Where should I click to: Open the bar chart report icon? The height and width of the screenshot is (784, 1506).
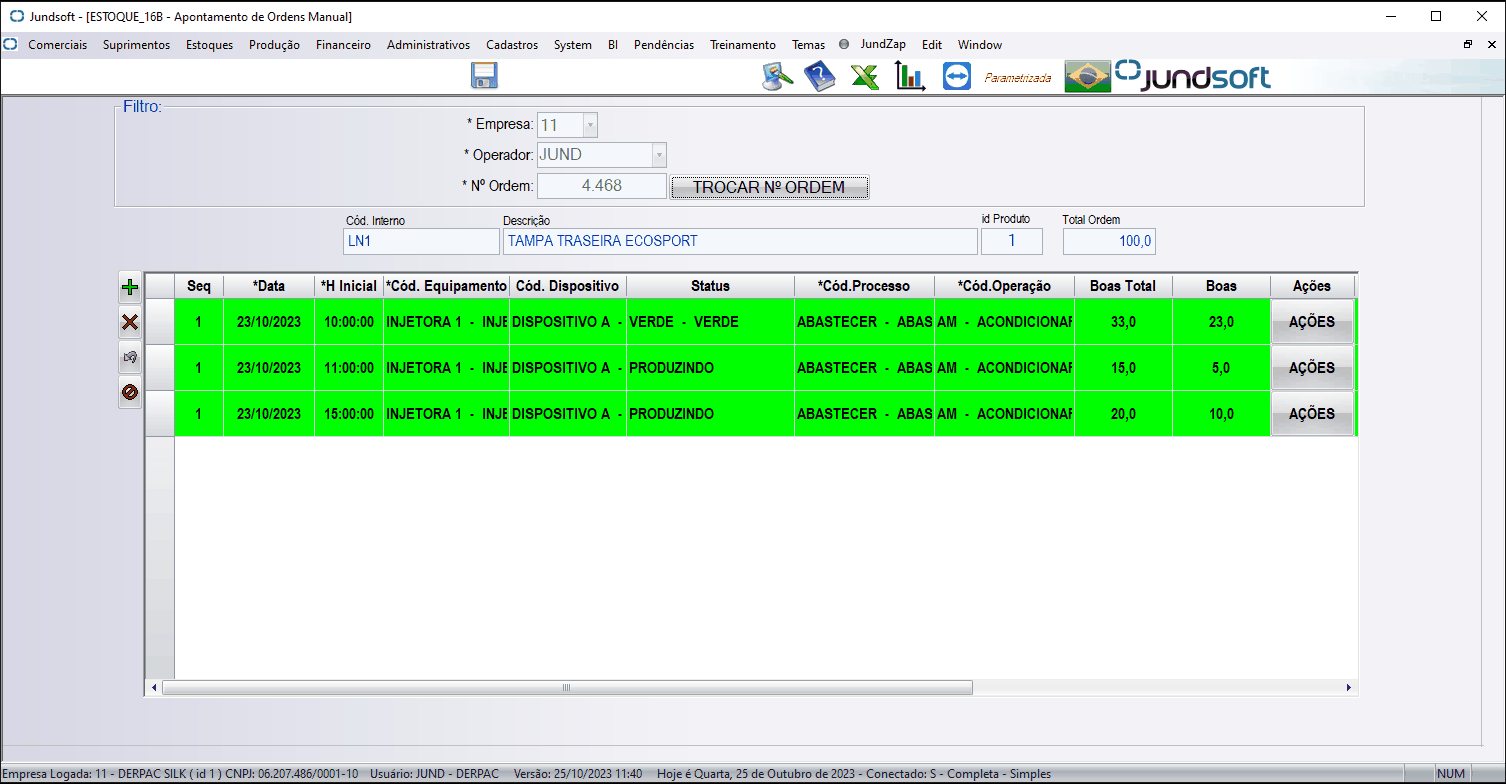(910, 77)
